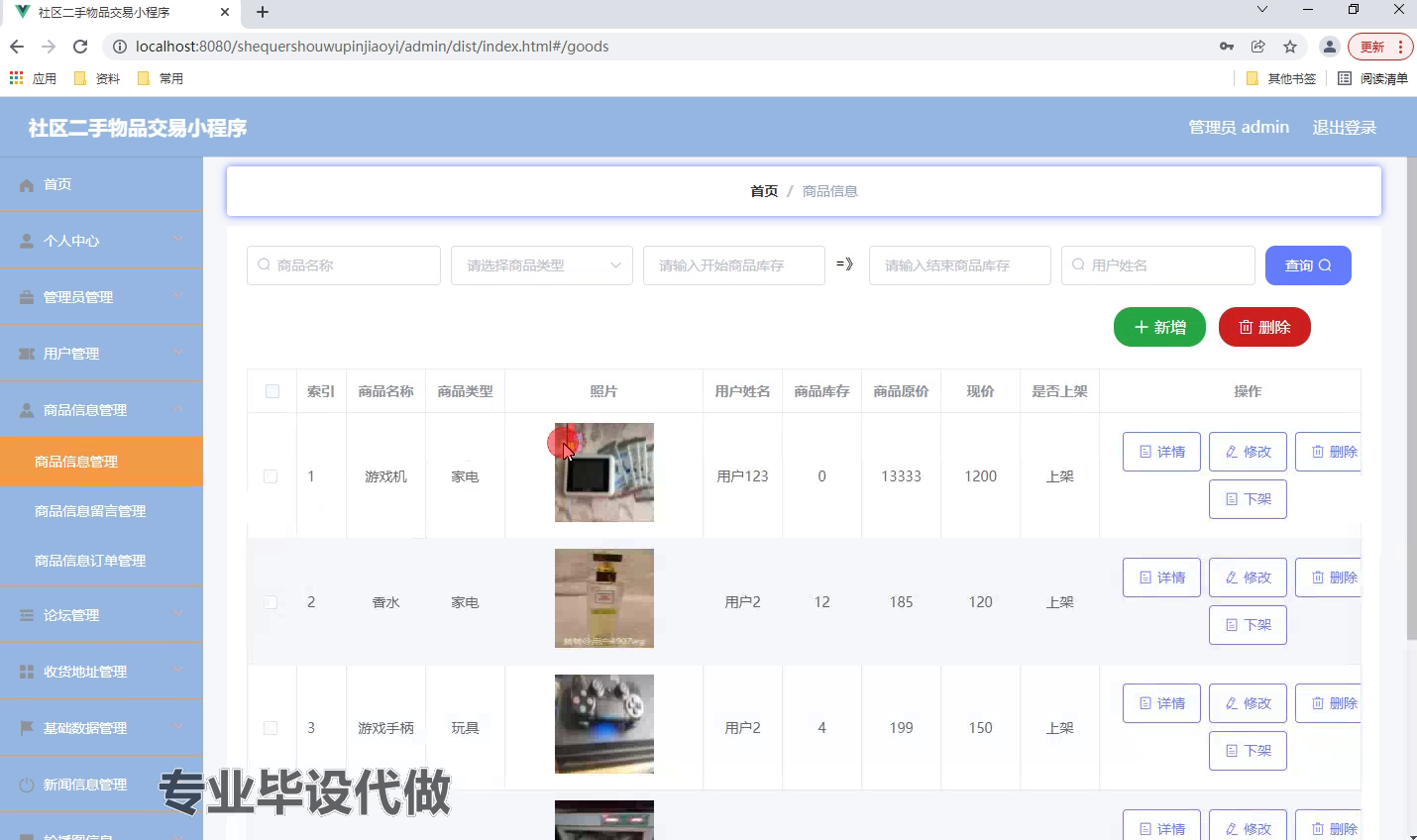The image size is (1417, 840).
Task: Click the 商品名称 search field
Action: click(344, 265)
